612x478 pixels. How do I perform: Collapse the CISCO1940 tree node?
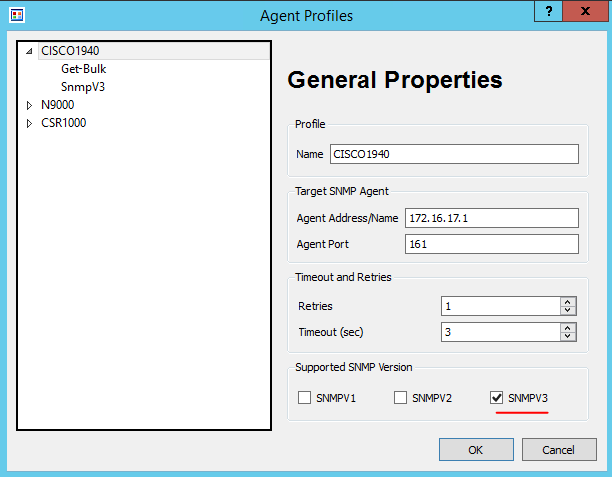coord(29,51)
